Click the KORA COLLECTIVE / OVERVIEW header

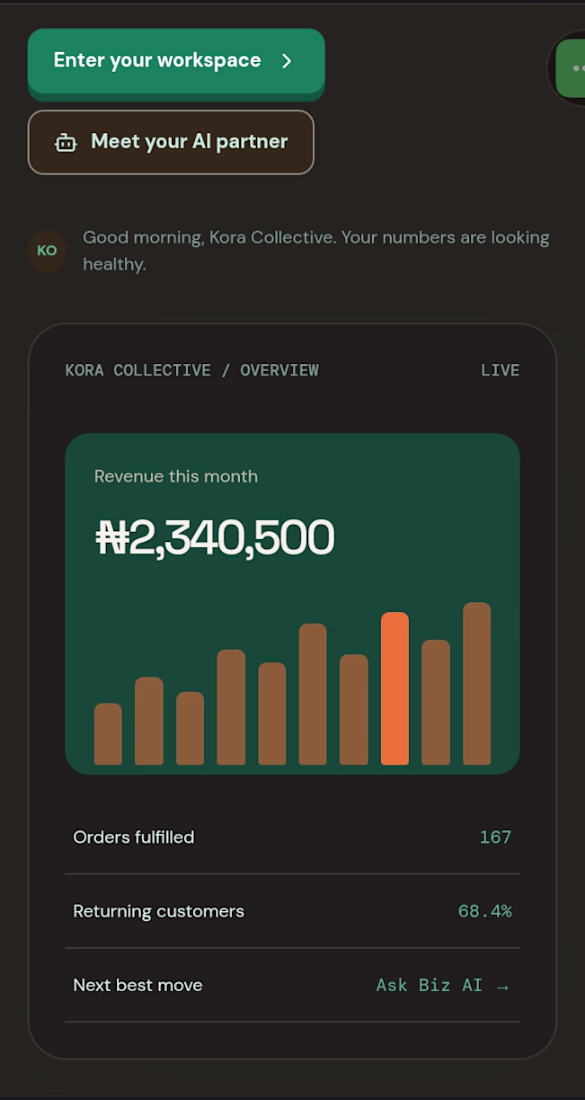click(191, 370)
